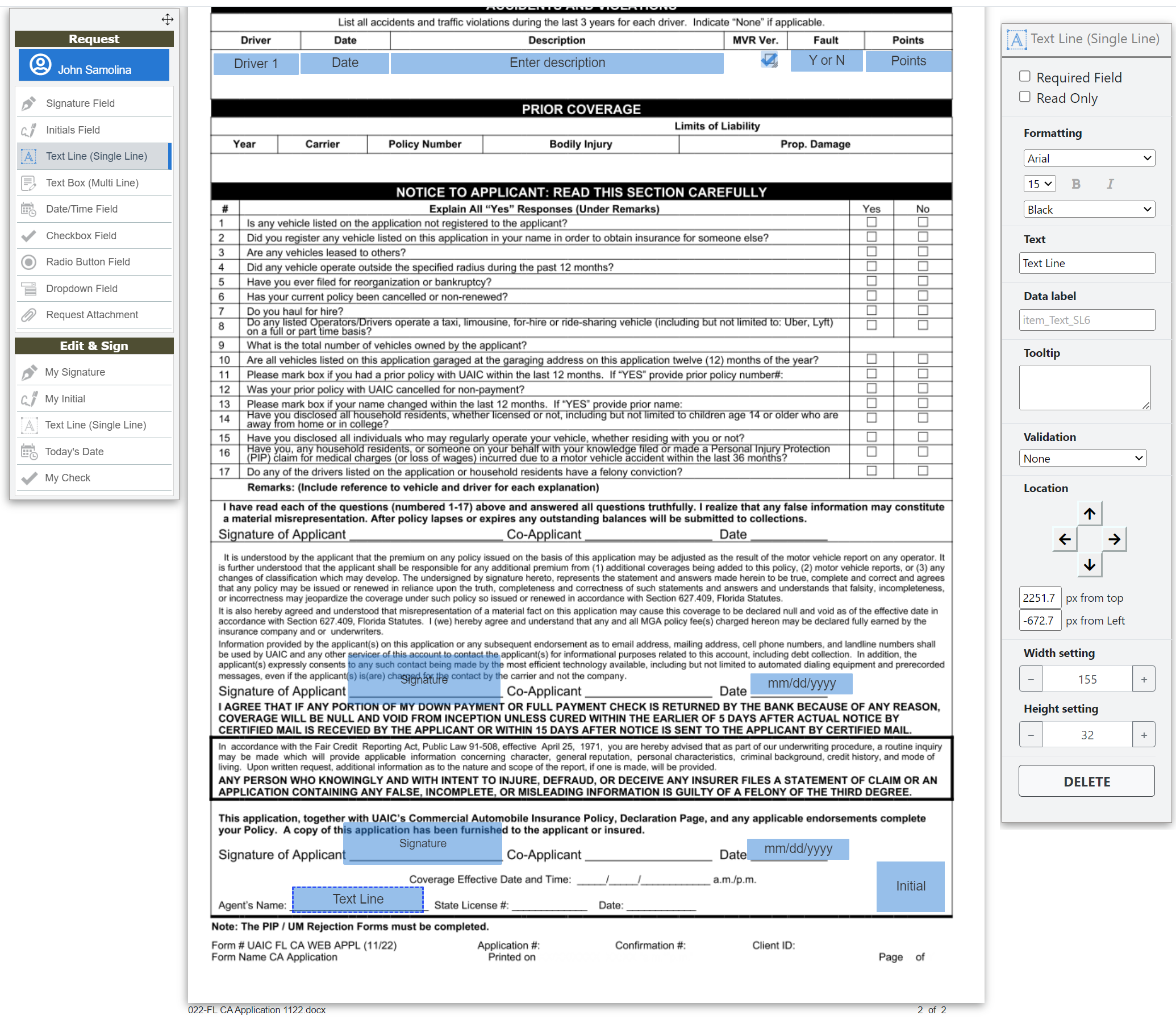Enable the Required Field checkbox
This screenshot has width=1176, height=1028.
pos(1025,76)
